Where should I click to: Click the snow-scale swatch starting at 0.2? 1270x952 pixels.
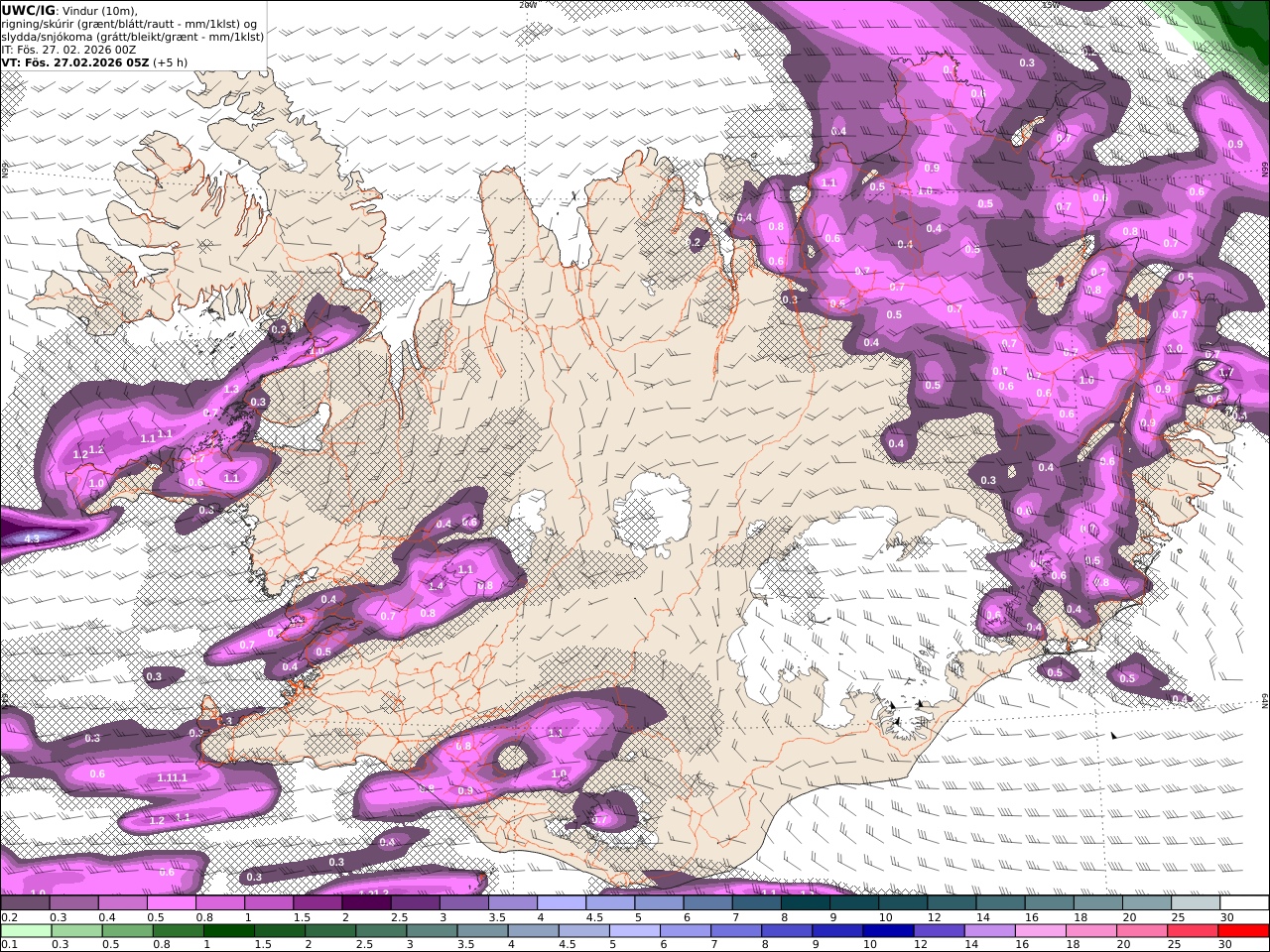pos(25,903)
